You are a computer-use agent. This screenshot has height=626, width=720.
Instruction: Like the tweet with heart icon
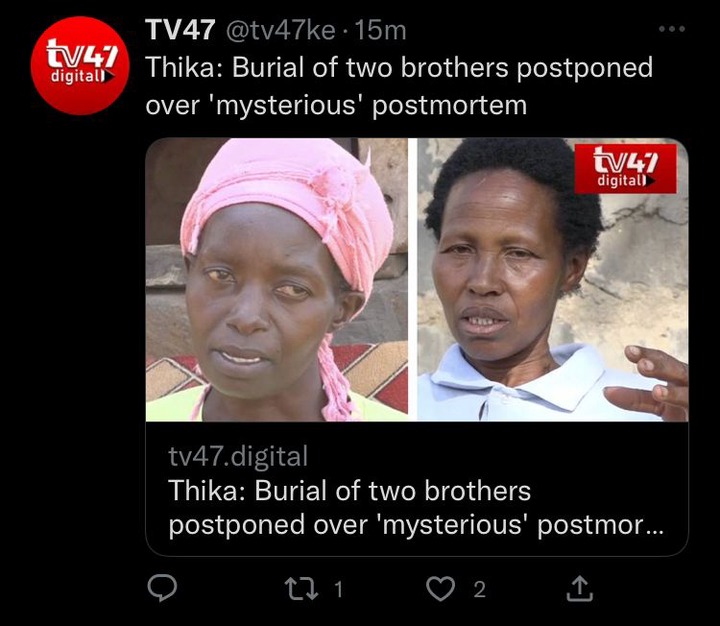click(440, 589)
